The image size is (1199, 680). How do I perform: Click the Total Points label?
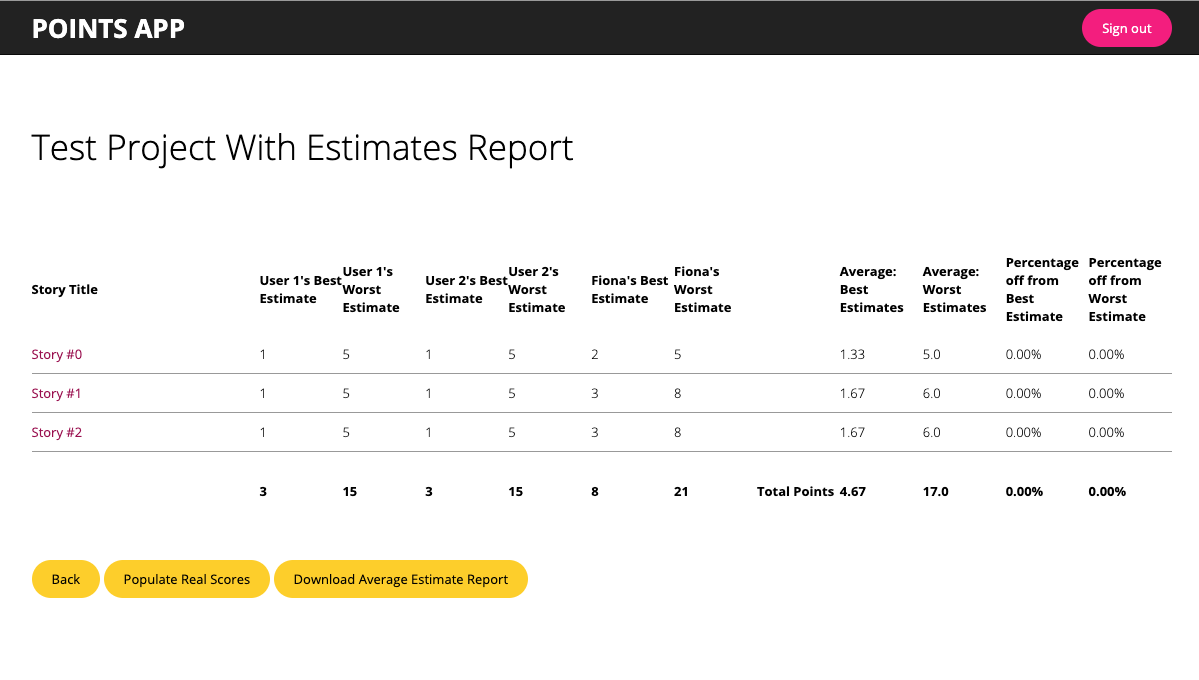pyautogui.click(x=795, y=491)
